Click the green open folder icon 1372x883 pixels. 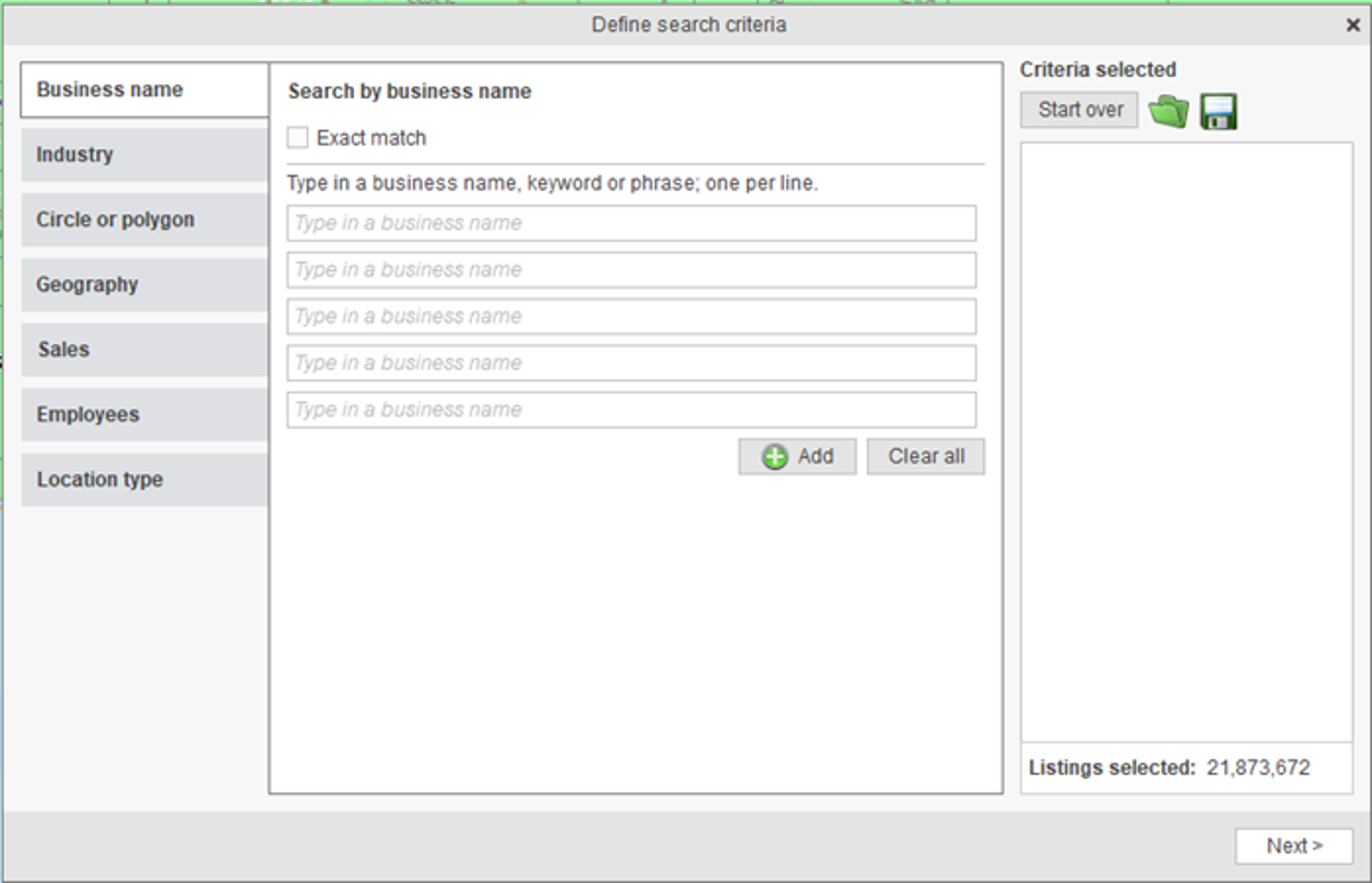click(x=1169, y=110)
